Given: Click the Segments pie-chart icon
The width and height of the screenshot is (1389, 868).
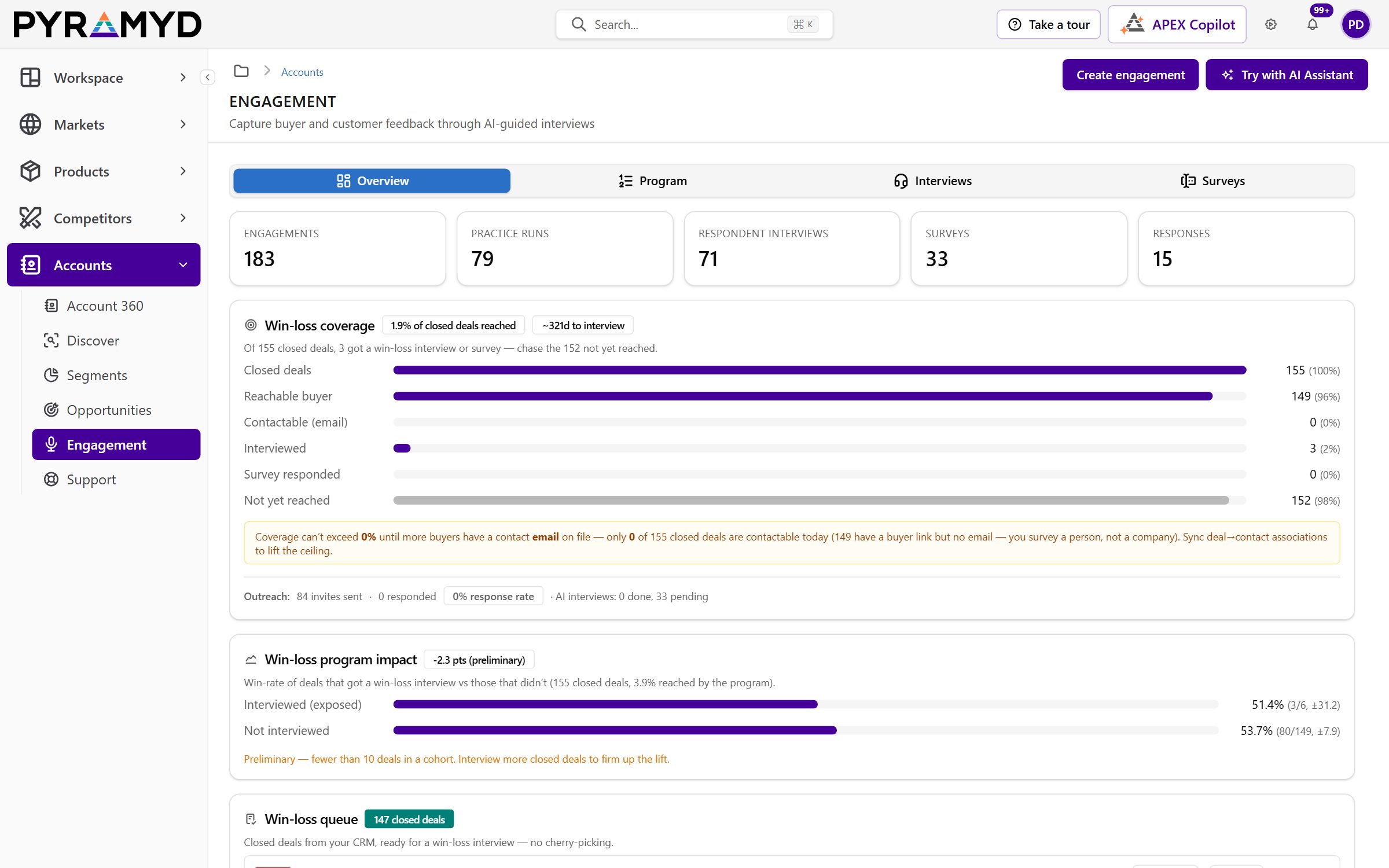Looking at the screenshot, I should tap(52, 375).
